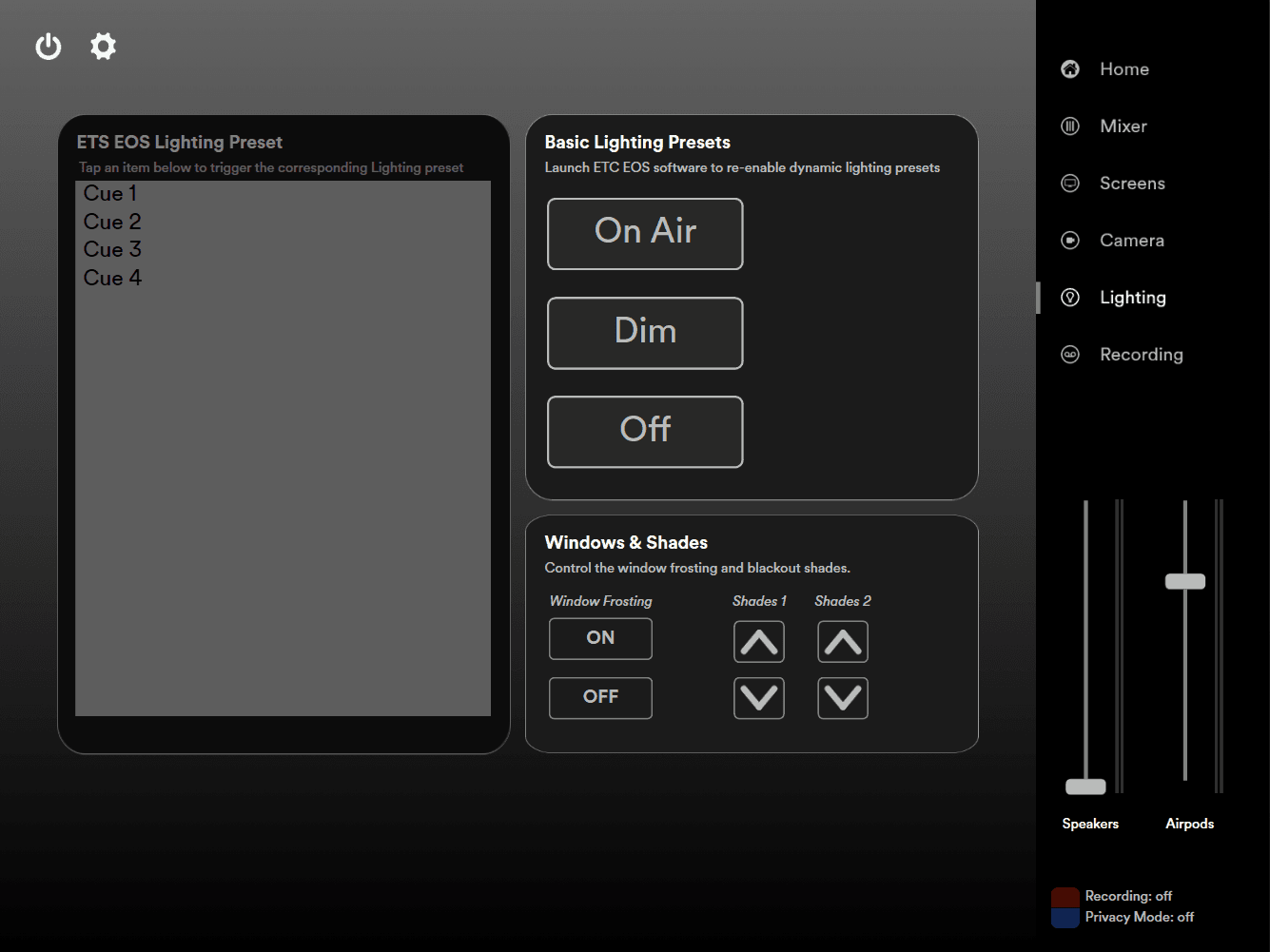This screenshot has width=1270, height=952.
Task: Select the Lighting page label
Action: pos(1133,298)
